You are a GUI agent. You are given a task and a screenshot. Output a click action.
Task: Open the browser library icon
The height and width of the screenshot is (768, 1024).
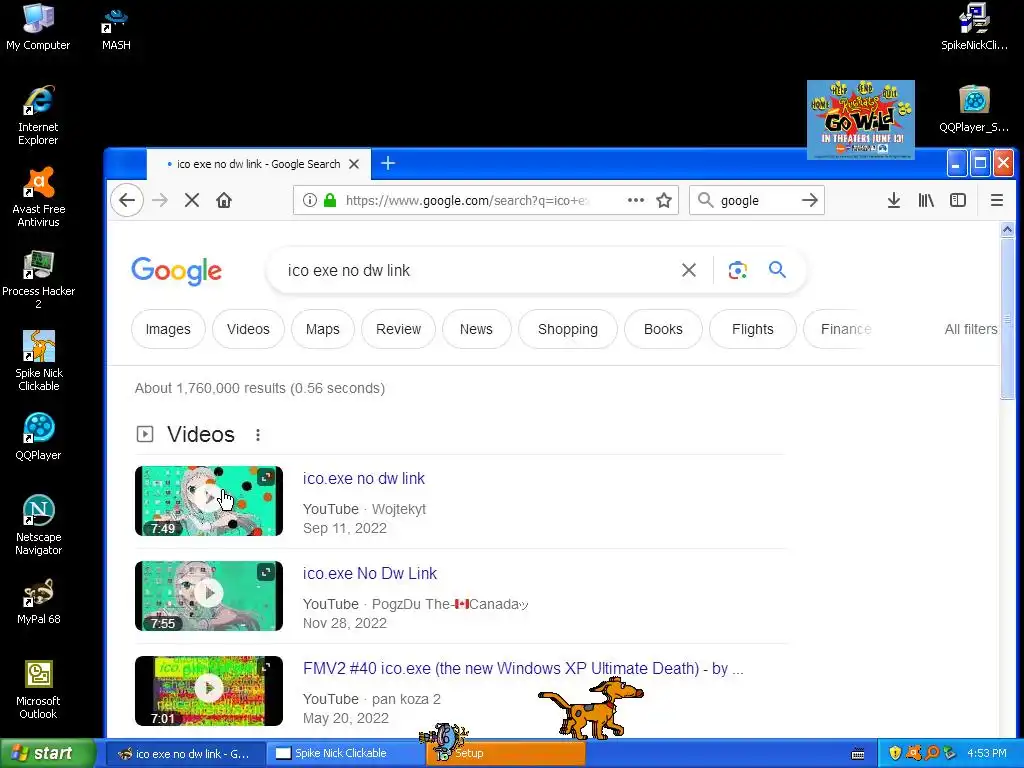coord(926,200)
